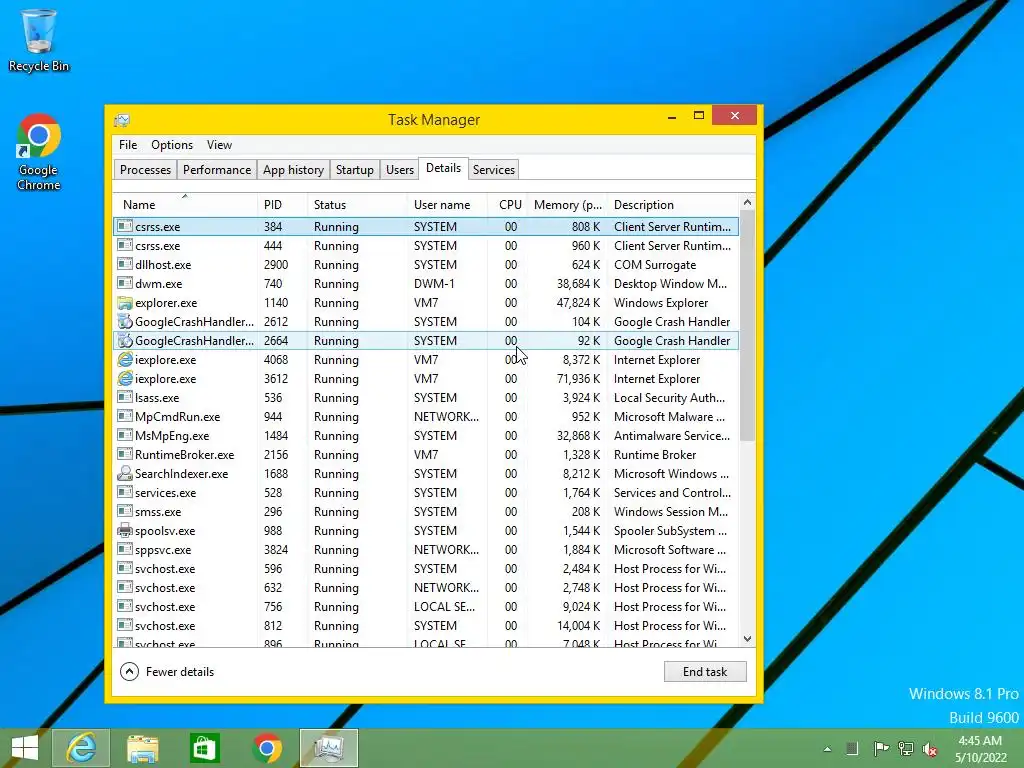Screen dimensions: 1024x768
Task: Click the End task button
Action: [705, 671]
